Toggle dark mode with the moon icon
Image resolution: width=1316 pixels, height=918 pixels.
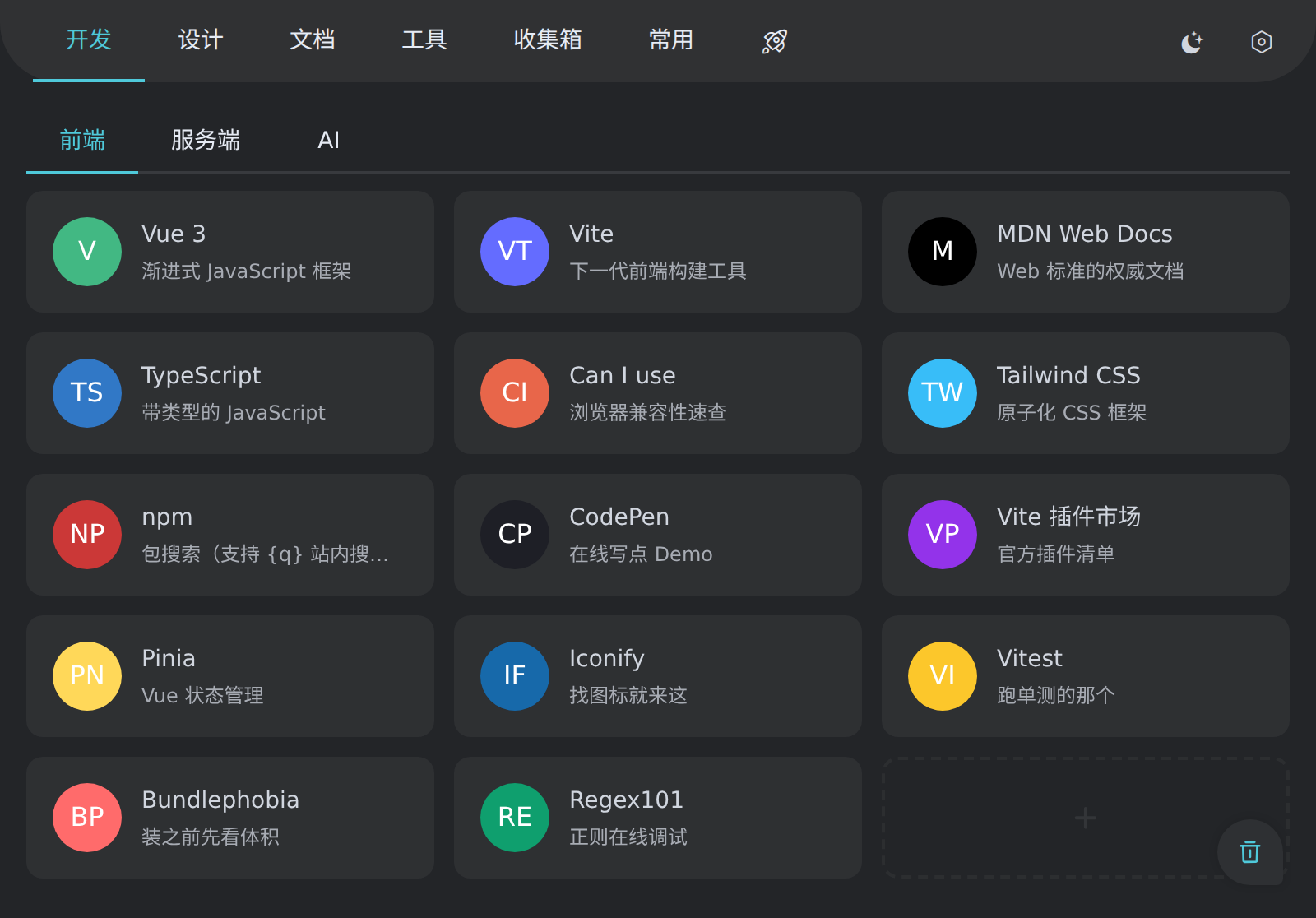click(1192, 42)
